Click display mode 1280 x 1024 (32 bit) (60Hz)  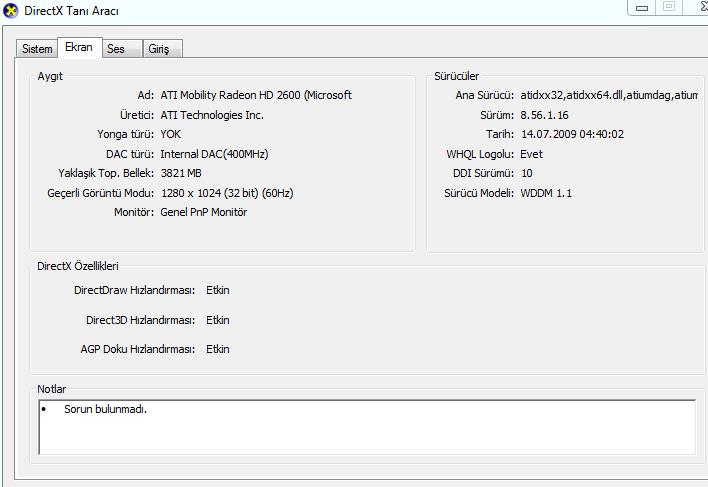coord(227,193)
